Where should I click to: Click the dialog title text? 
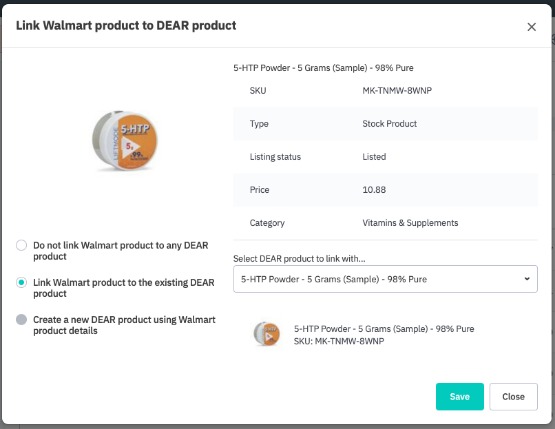click(x=126, y=25)
